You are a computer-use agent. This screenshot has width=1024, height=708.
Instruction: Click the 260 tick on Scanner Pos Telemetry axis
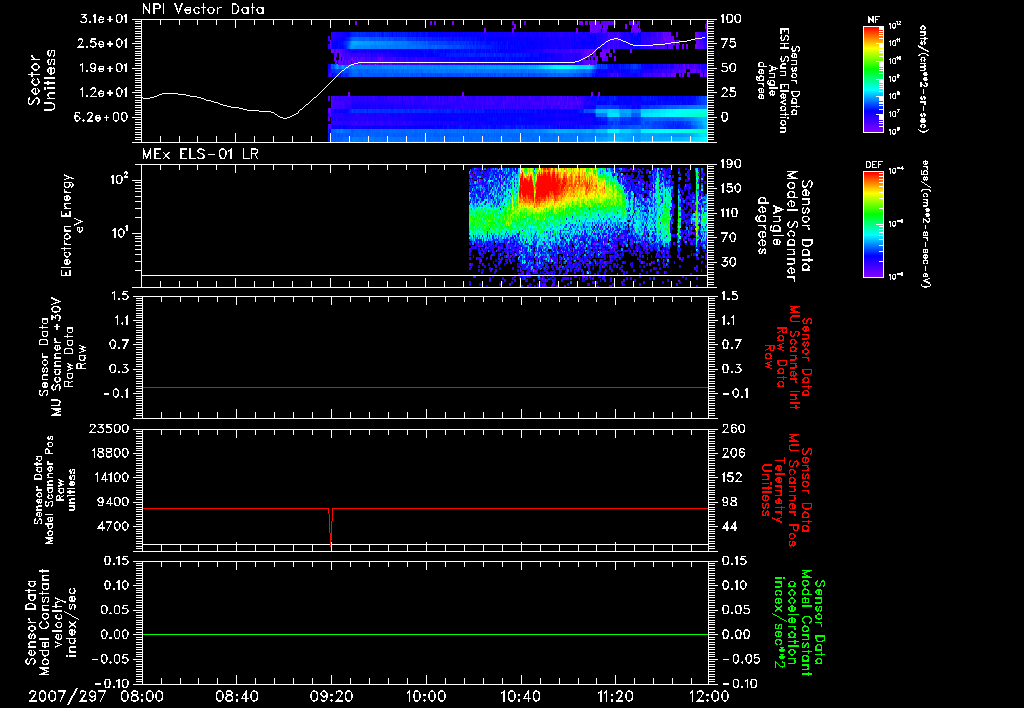tap(731, 429)
